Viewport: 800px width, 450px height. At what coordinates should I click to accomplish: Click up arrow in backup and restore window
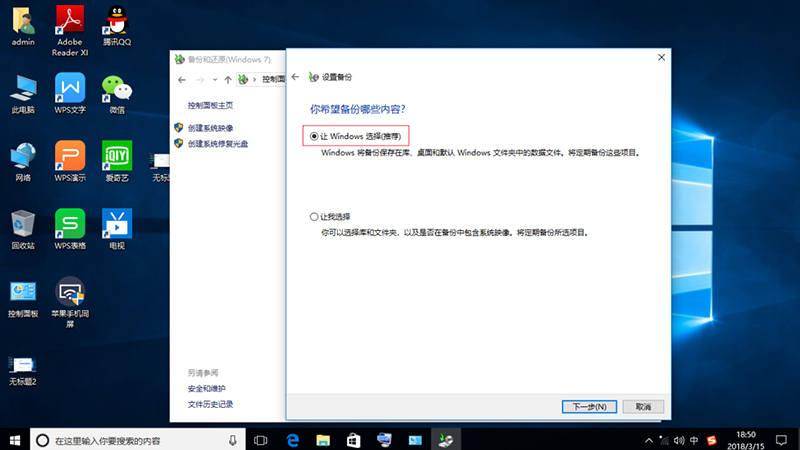[x=228, y=80]
